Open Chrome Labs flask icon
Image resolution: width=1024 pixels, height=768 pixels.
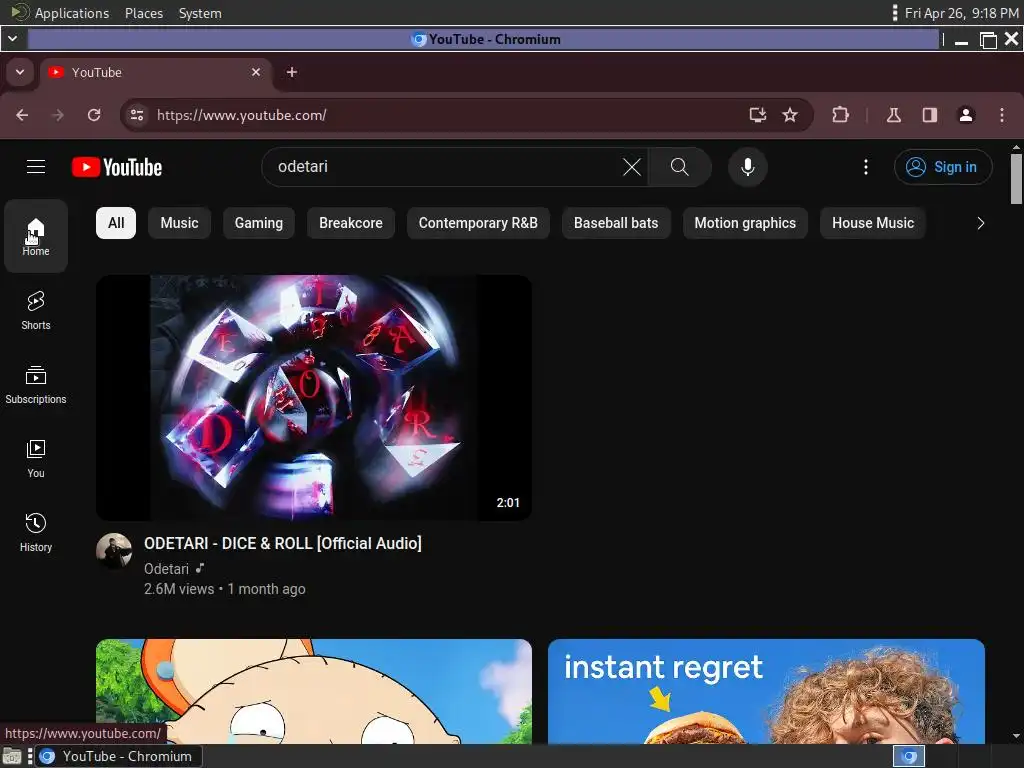(x=894, y=116)
